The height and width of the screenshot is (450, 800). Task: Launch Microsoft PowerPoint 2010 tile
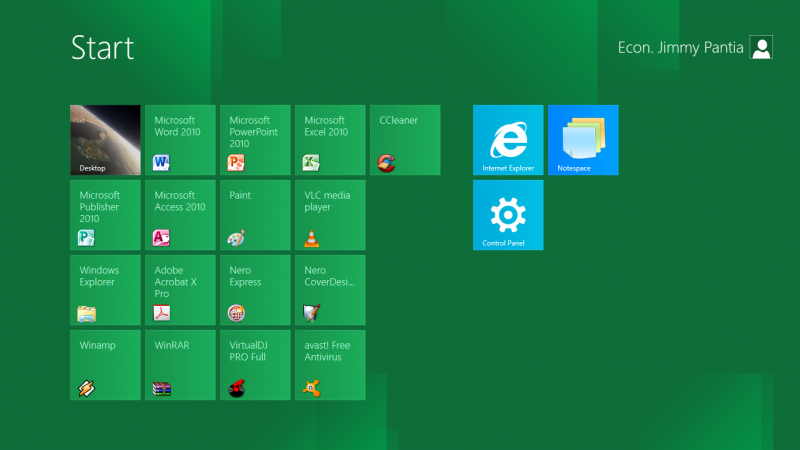255,140
